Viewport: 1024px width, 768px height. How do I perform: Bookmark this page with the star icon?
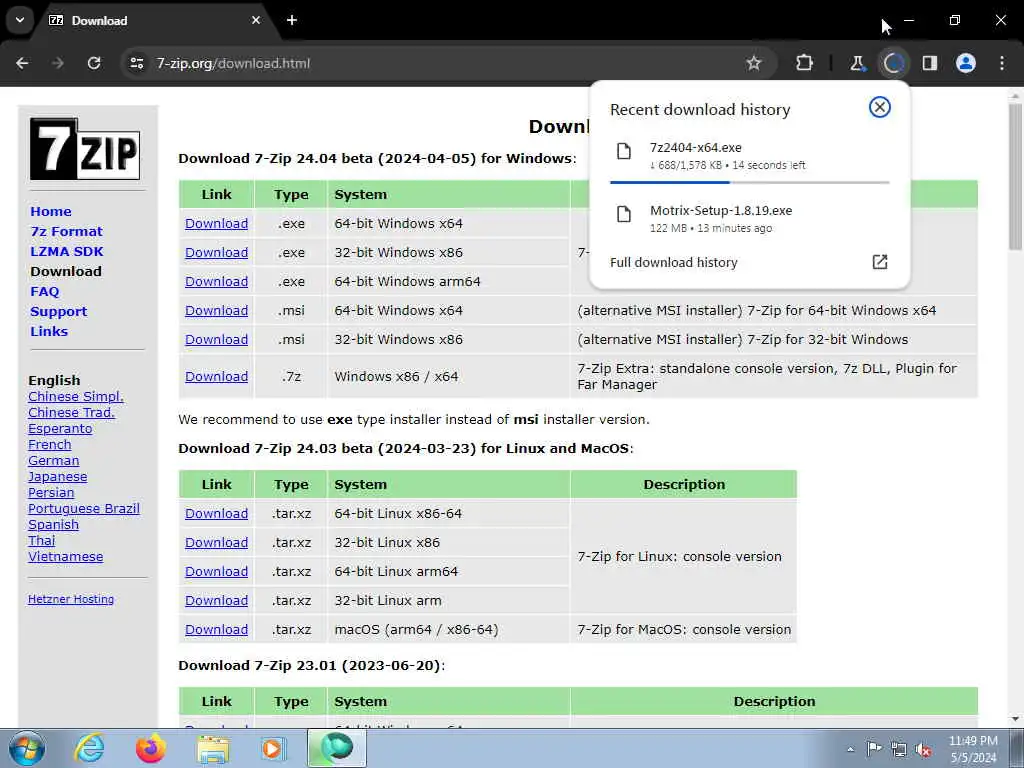pyautogui.click(x=754, y=63)
